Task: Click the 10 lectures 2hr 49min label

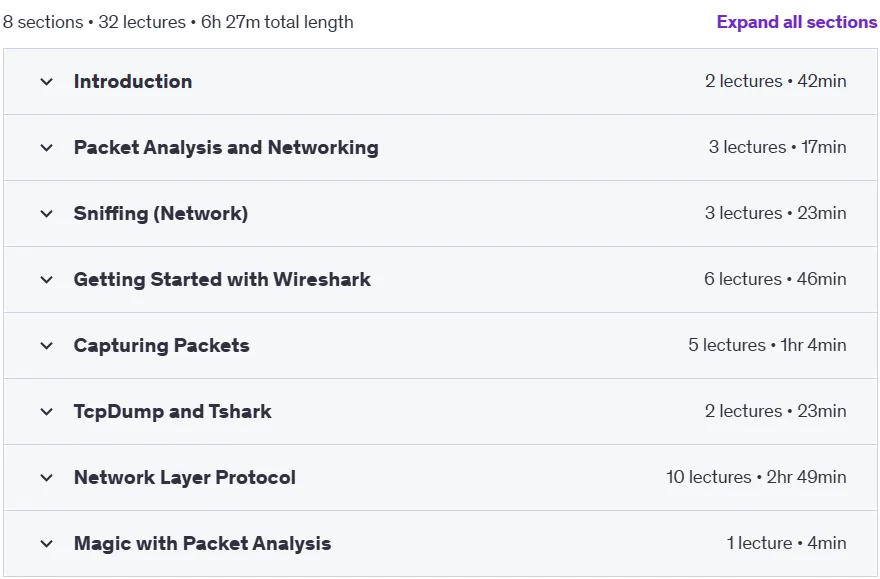Action: pyautogui.click(x=756, y=477)
